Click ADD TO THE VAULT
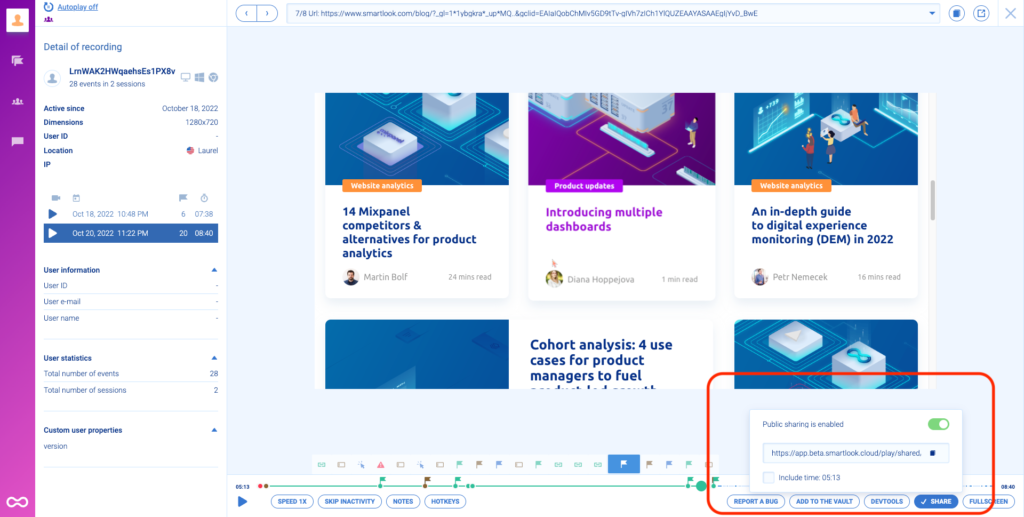 click(824, 501)
